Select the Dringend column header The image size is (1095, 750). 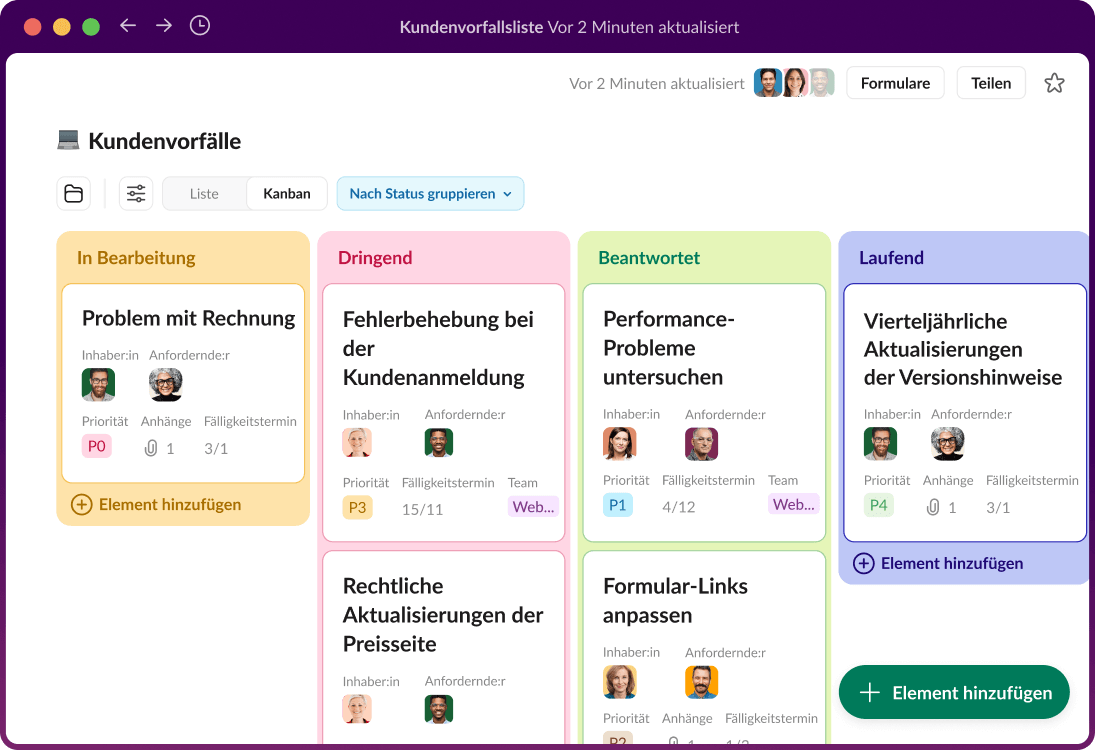click(375, 257)
